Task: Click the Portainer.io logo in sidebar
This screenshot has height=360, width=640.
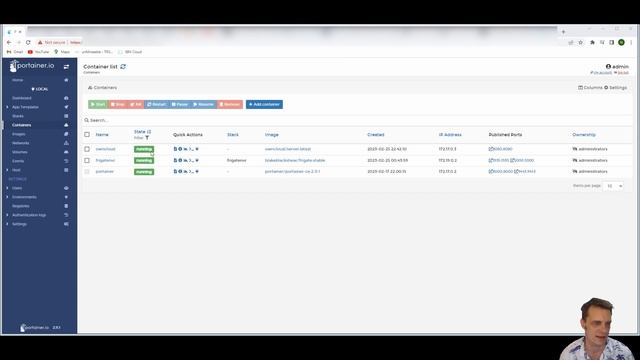Action: click(32, 66)
